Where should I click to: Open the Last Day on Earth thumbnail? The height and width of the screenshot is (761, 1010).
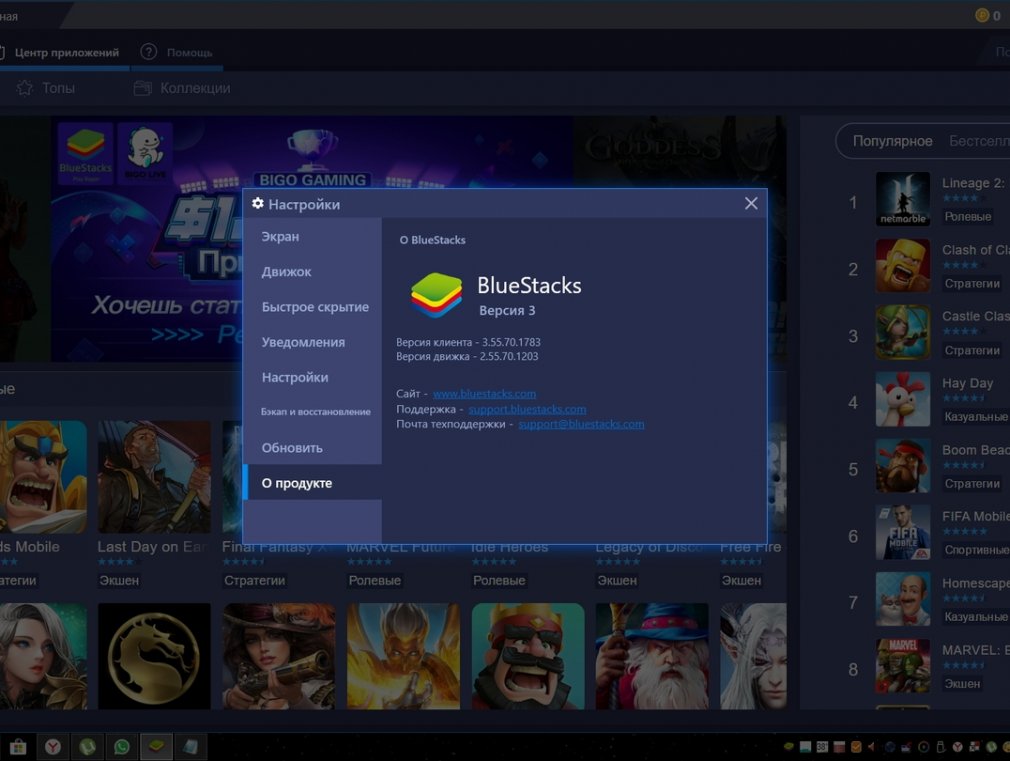point(154,477)
